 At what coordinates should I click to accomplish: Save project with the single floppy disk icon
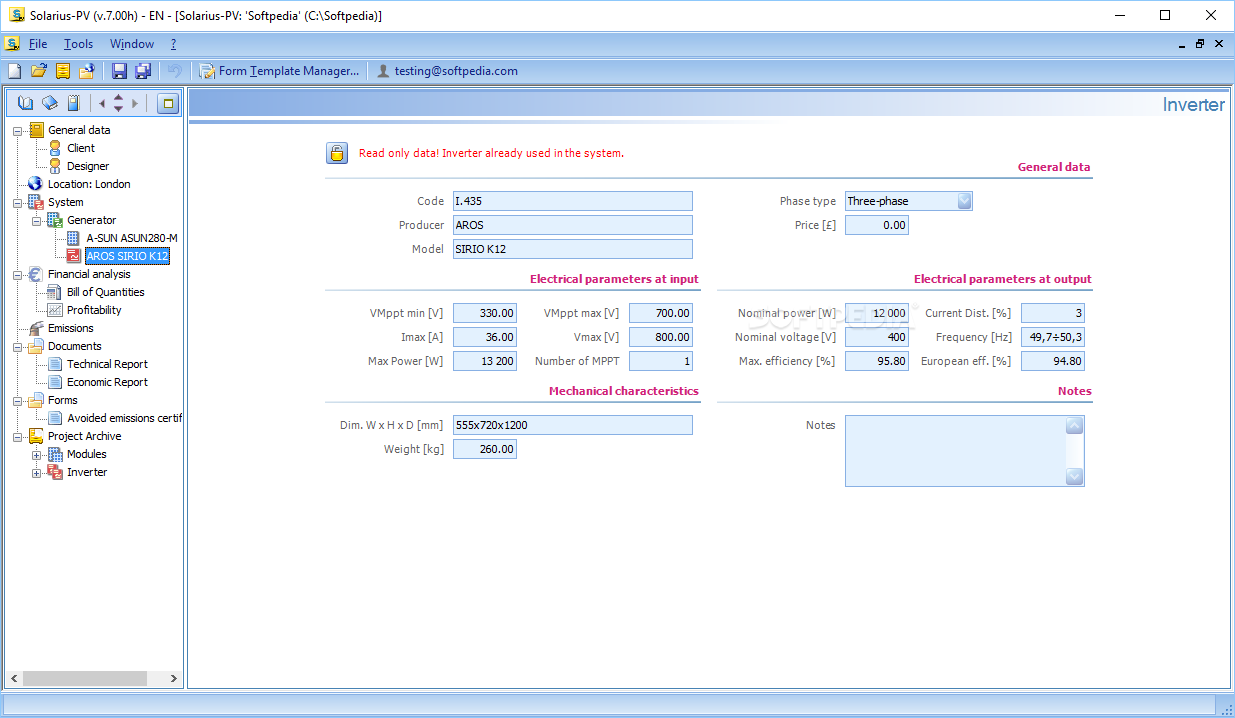coord(119,71)
